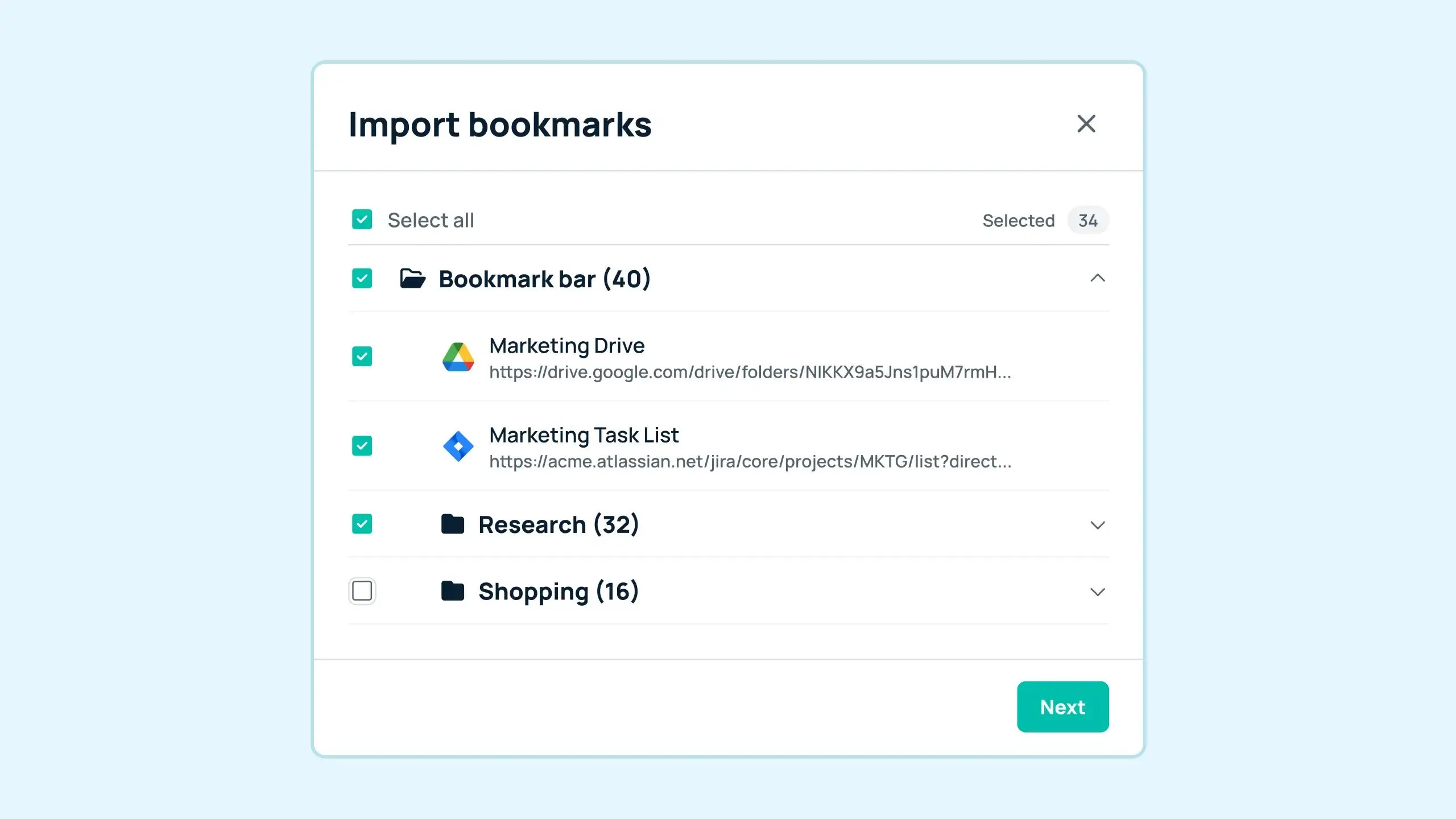Expand the Research folder

click(1097, 524)
